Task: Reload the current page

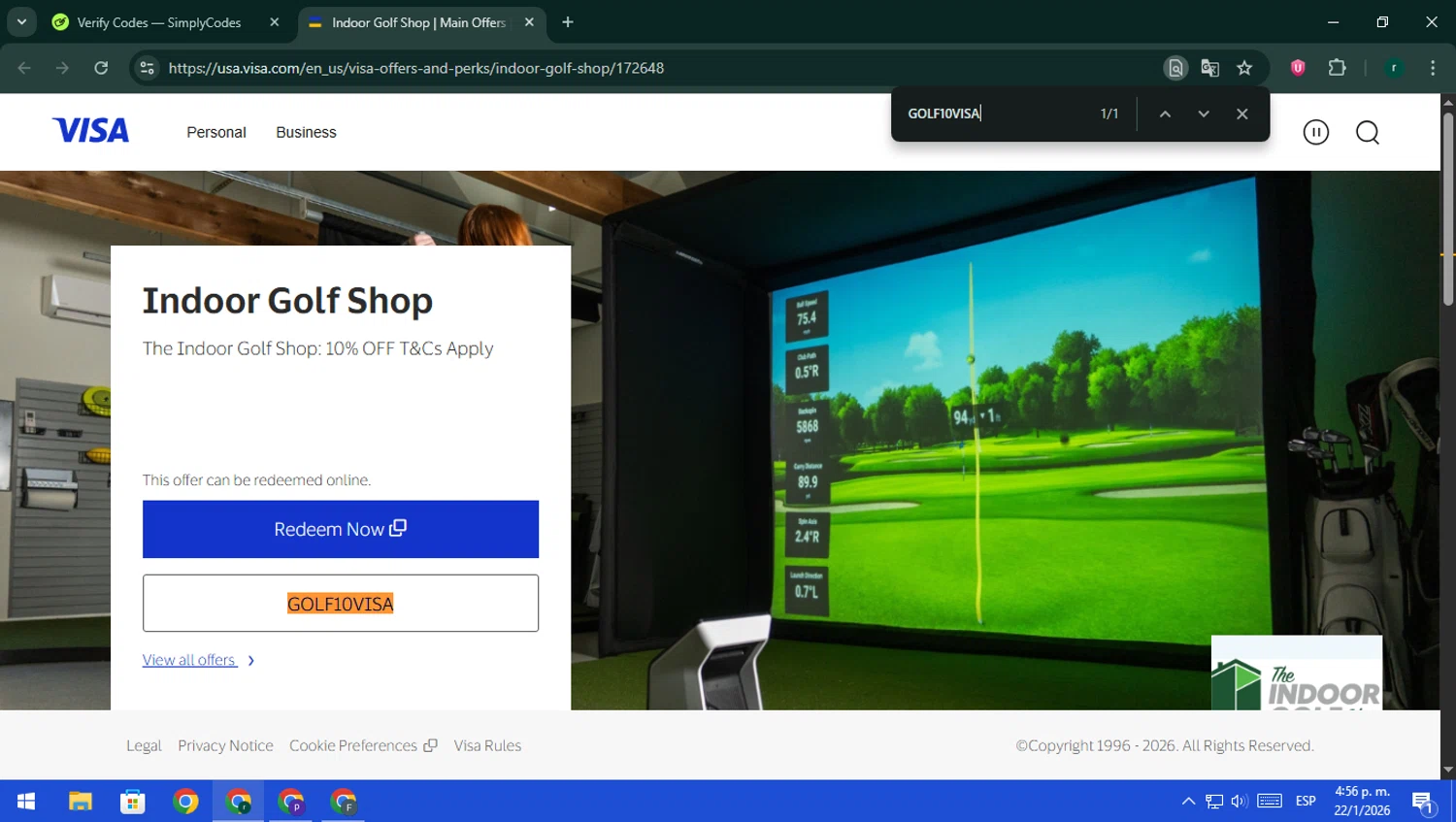Action: 101,68
